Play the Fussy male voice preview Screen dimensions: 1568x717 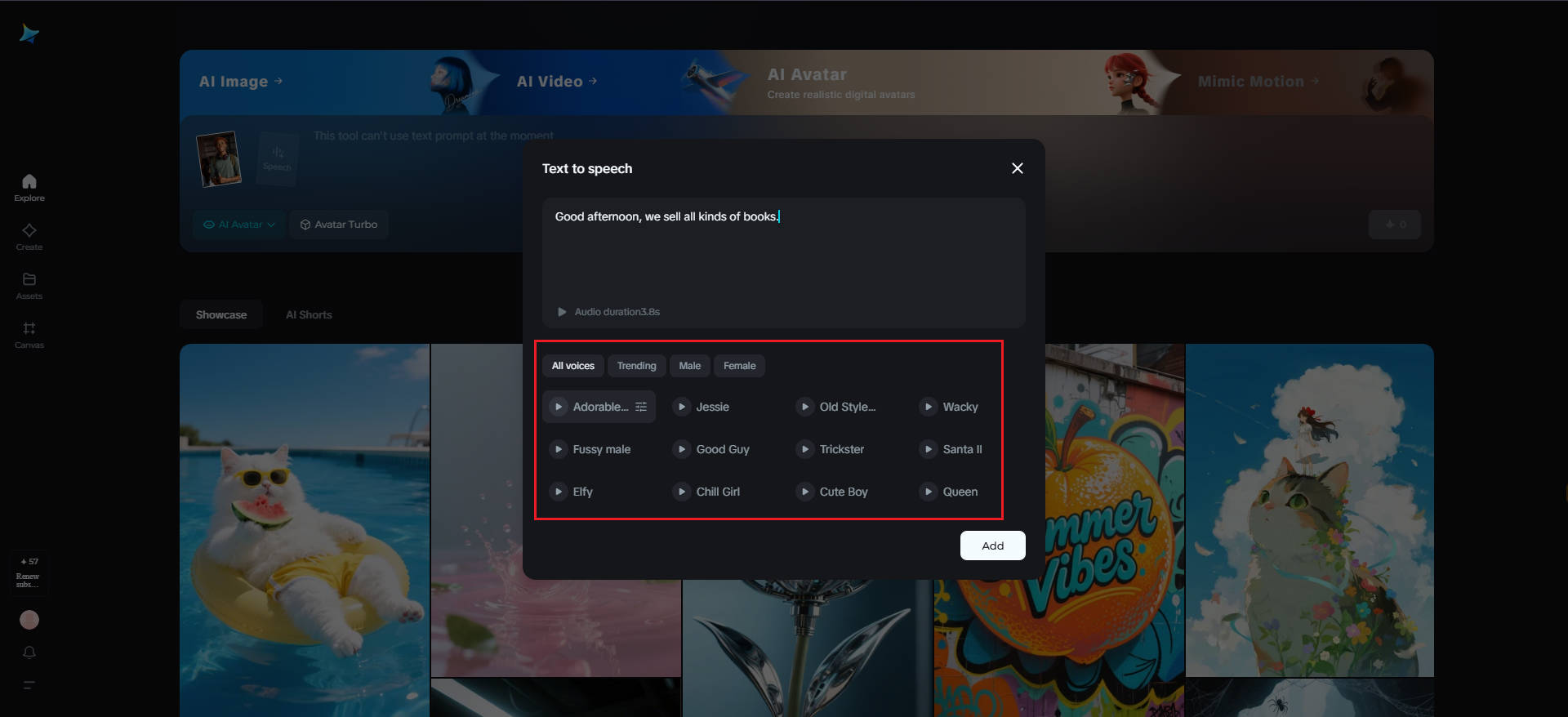(559, 449)
